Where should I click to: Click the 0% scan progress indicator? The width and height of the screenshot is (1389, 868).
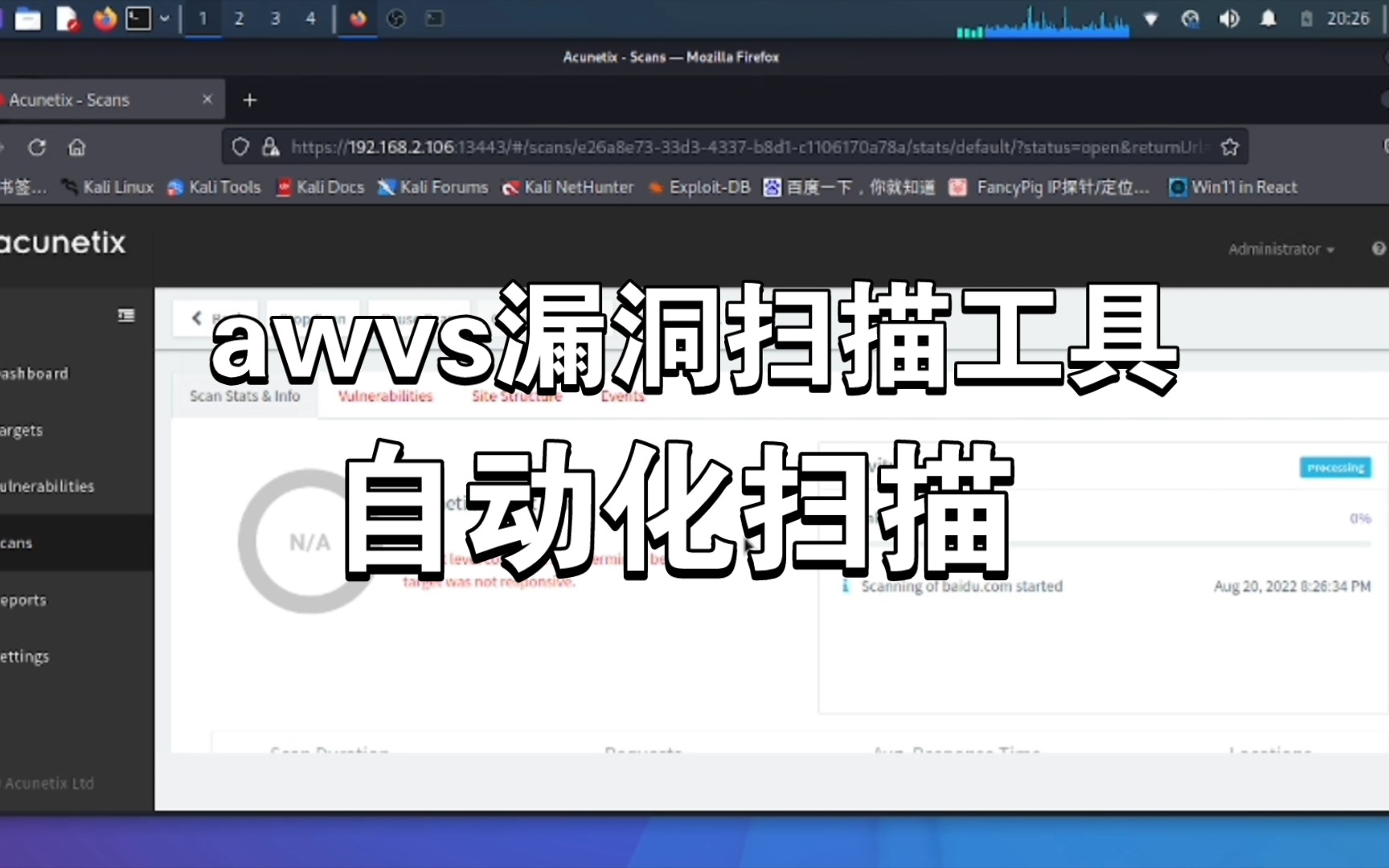click(1362, 518)
